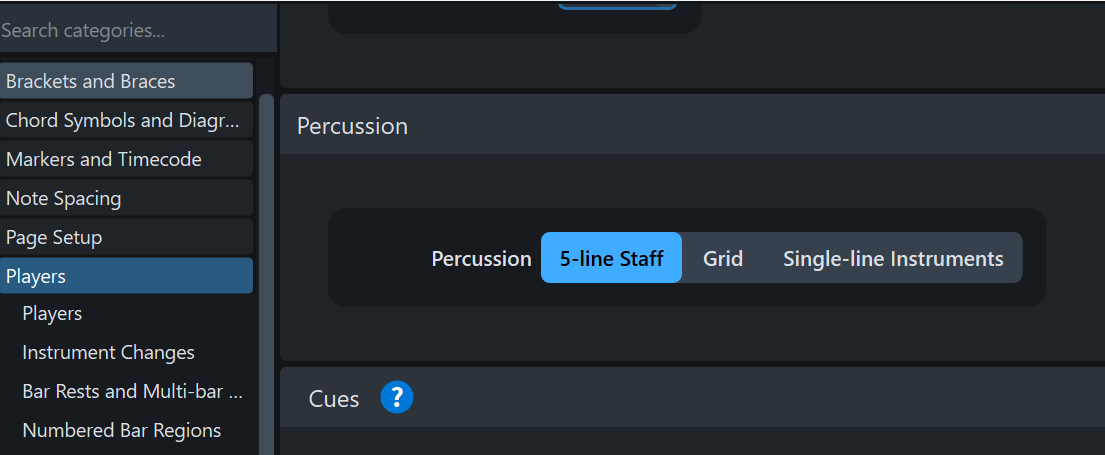The width and height of the screenshot is (1105, 455).
Task: Switch percussion display to Grid
Action: pyautogui.click(x=722, y=258)
